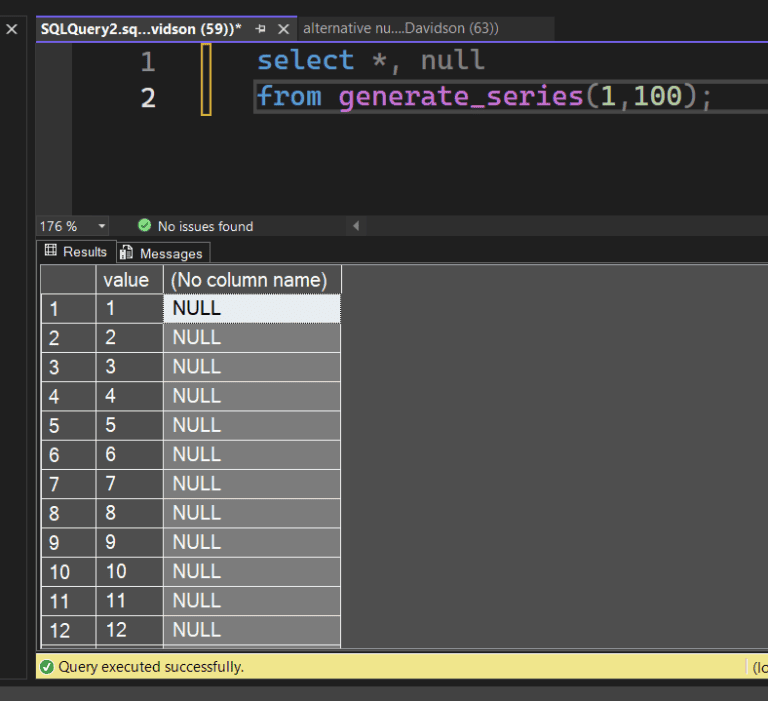
Task: Open the 176 % zoom dropdown
Action: click(101, 227)
